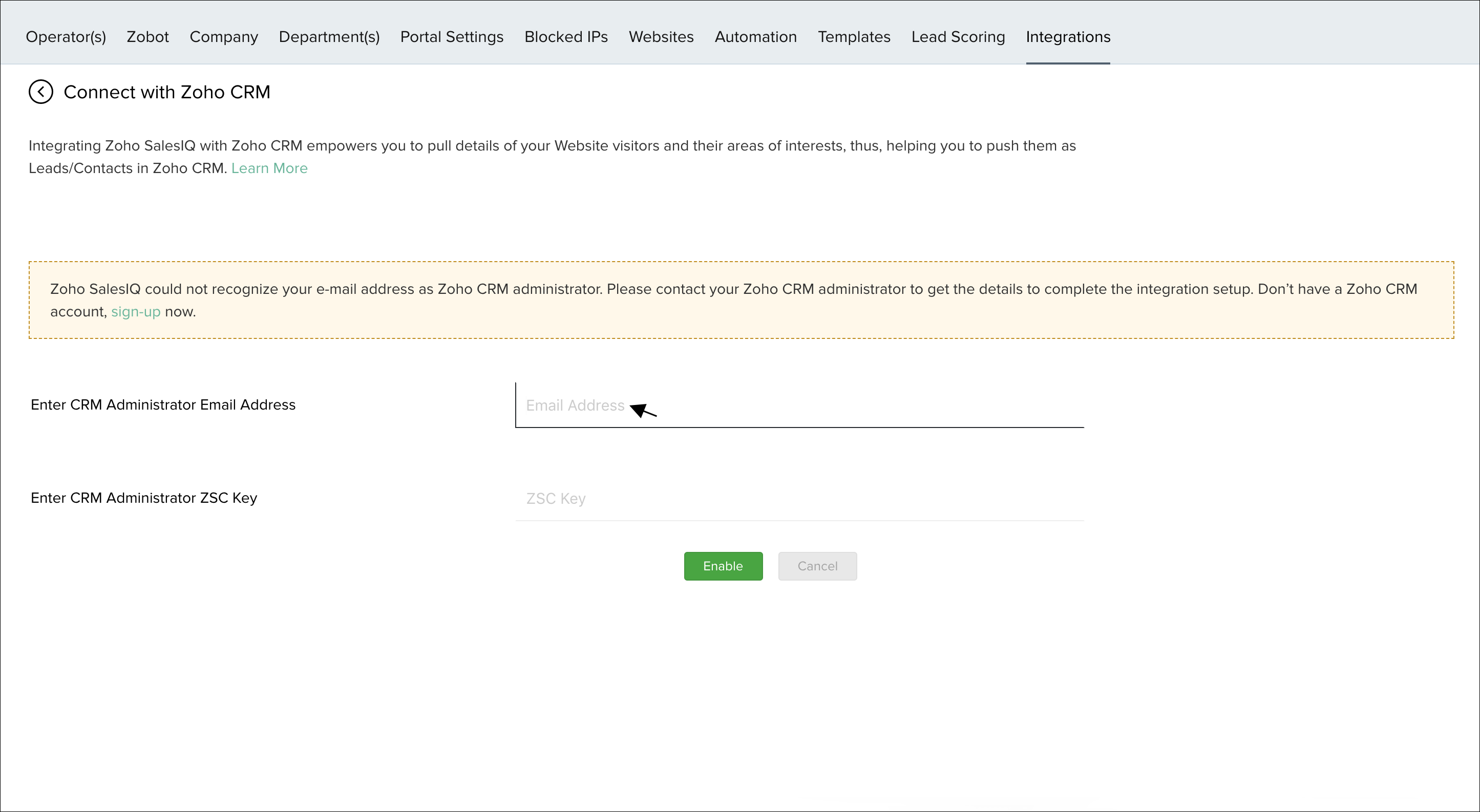The image size is (1480, 812).
Task: Switch to the Zobot tab
Action: (x=147, y=37)
